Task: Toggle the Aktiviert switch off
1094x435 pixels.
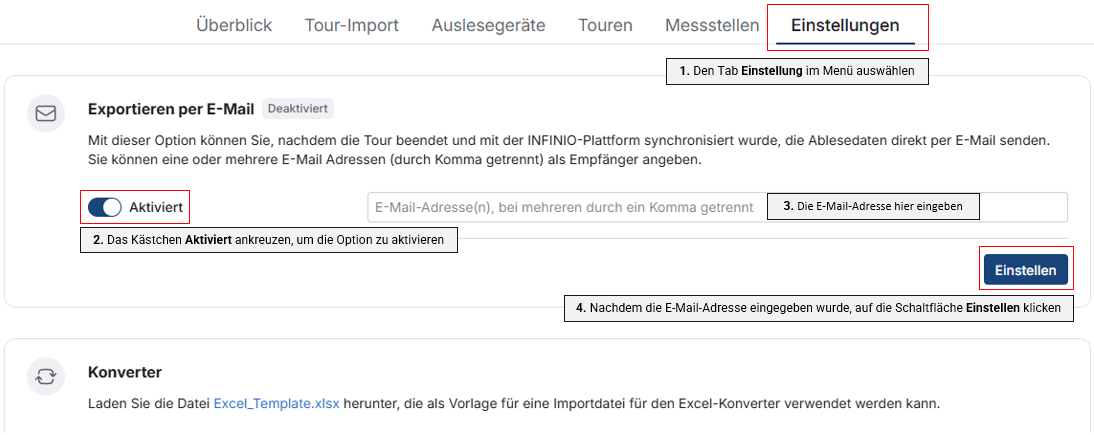Action: click(105, 207)
